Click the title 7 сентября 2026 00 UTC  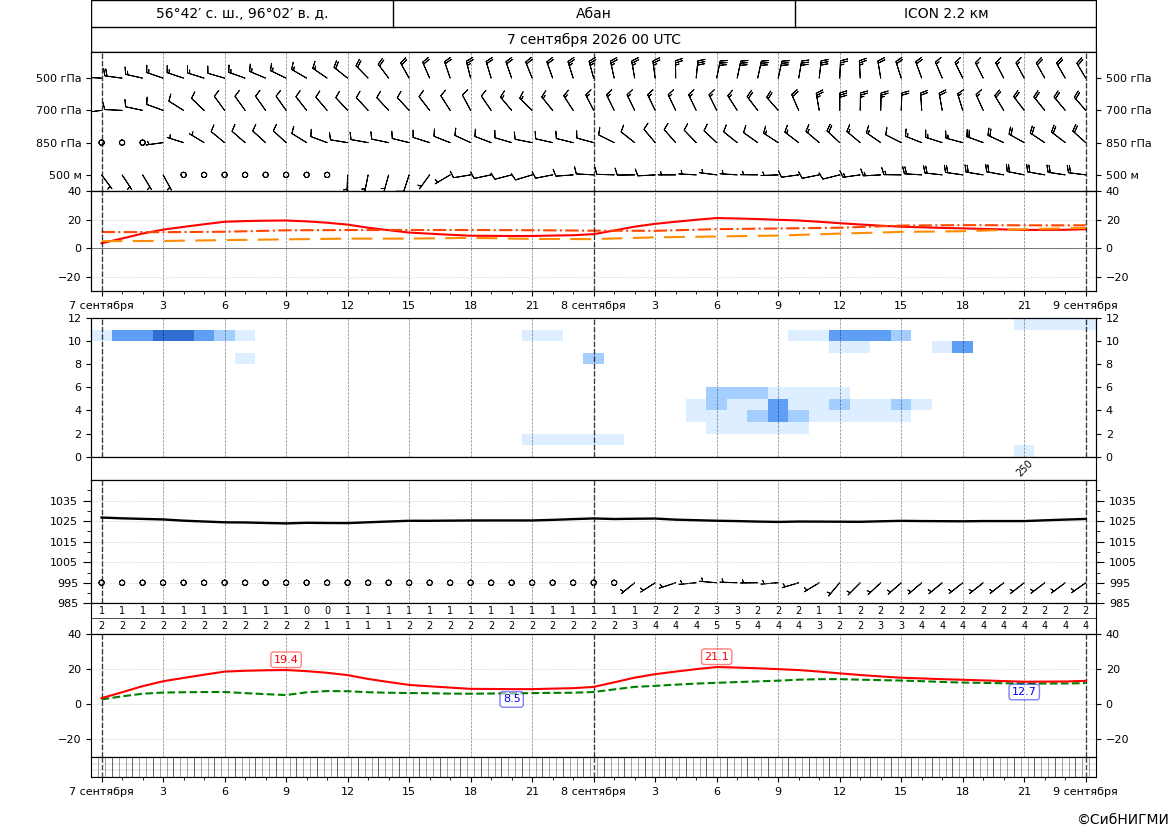(x=594, y=40)
